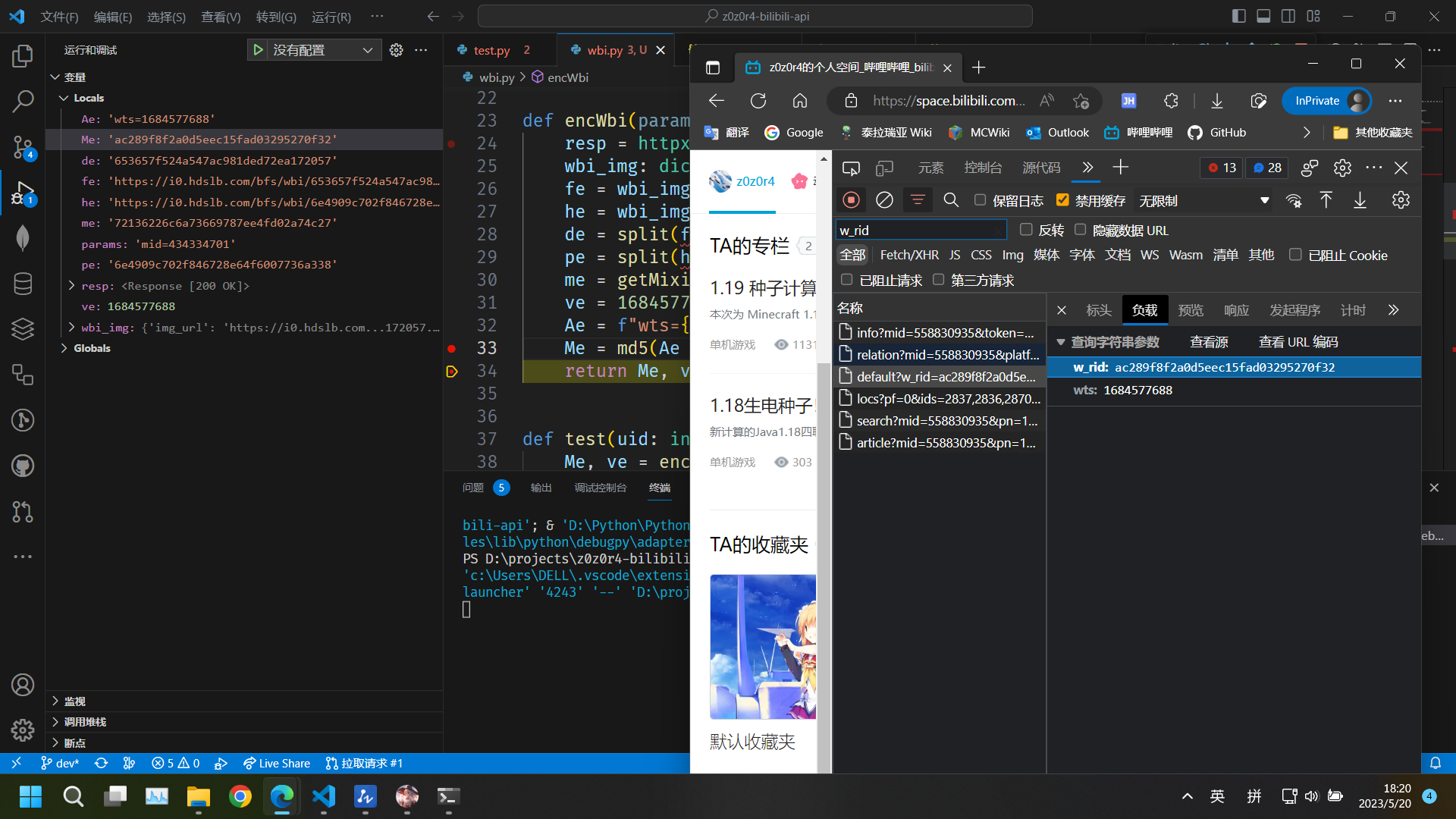Export network log as HAR file
The width and height of the screenshot is (1456, 819).
coord(1360,200)
